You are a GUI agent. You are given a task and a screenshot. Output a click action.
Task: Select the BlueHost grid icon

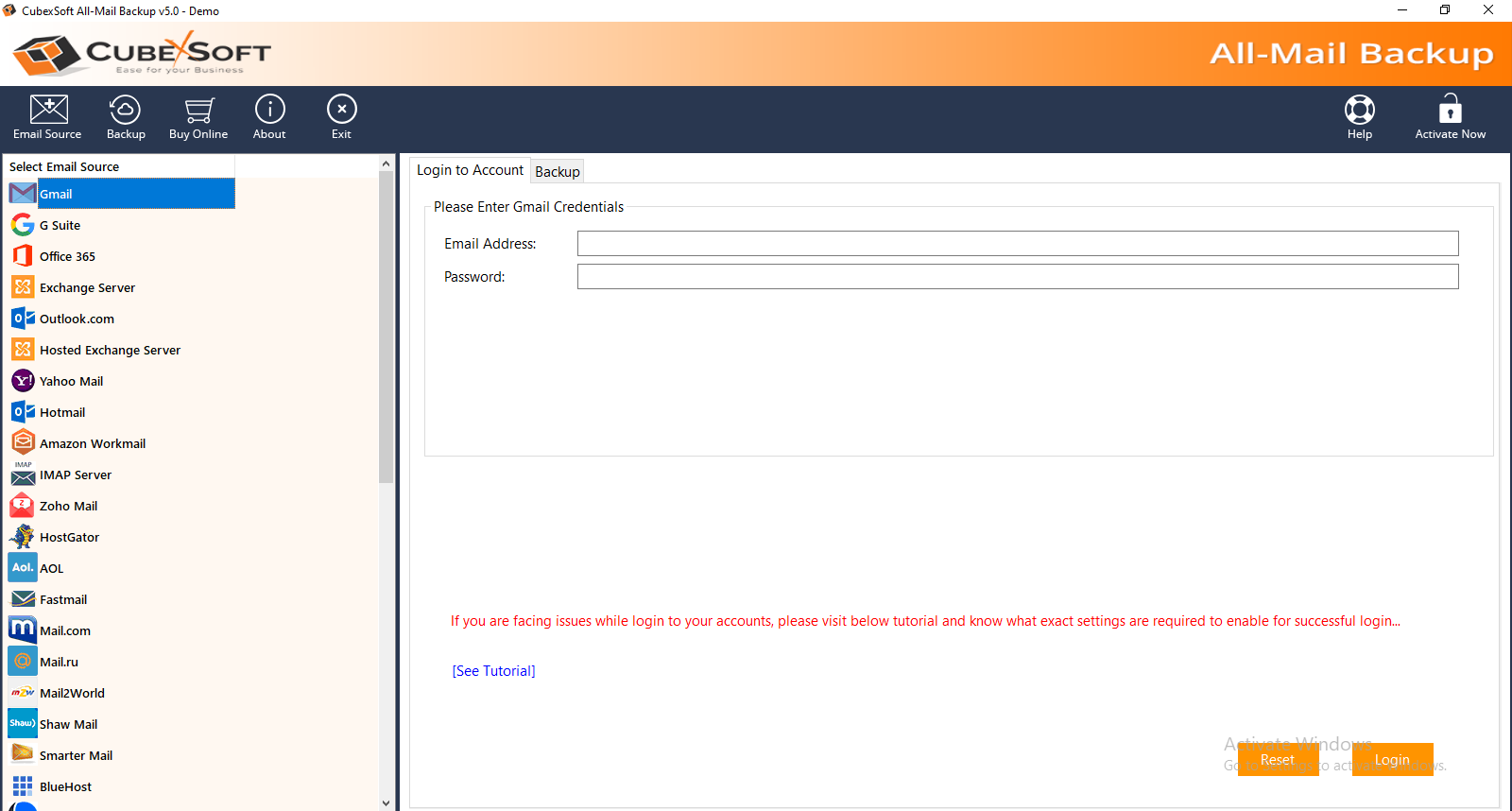23,786
